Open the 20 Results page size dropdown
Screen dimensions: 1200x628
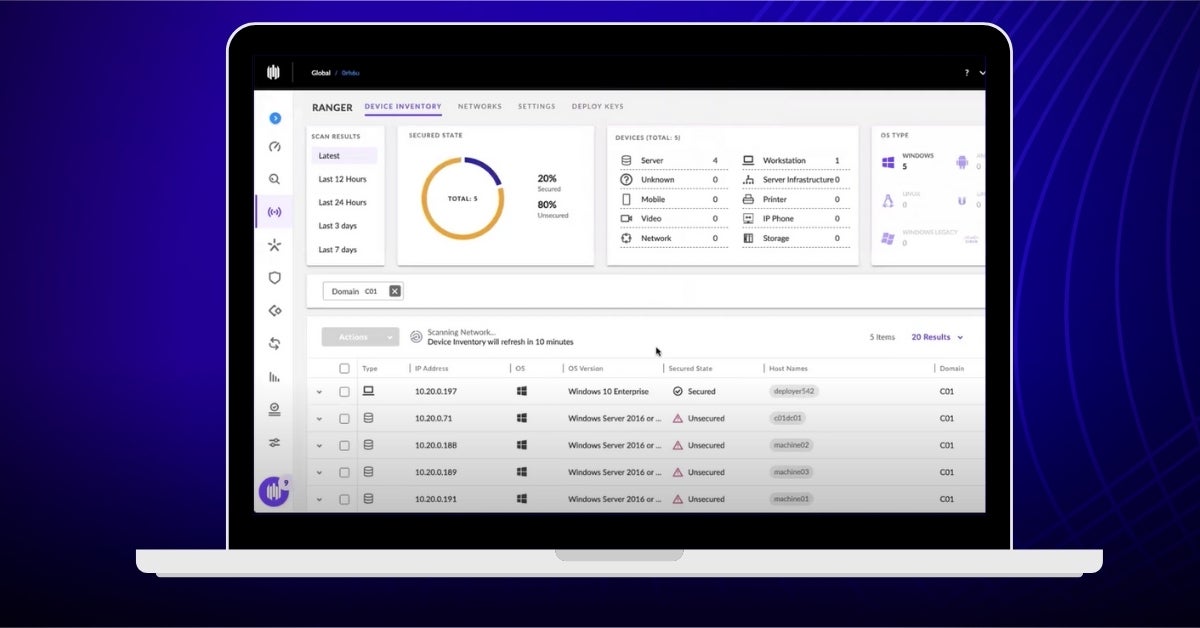(x=937, y=337)
